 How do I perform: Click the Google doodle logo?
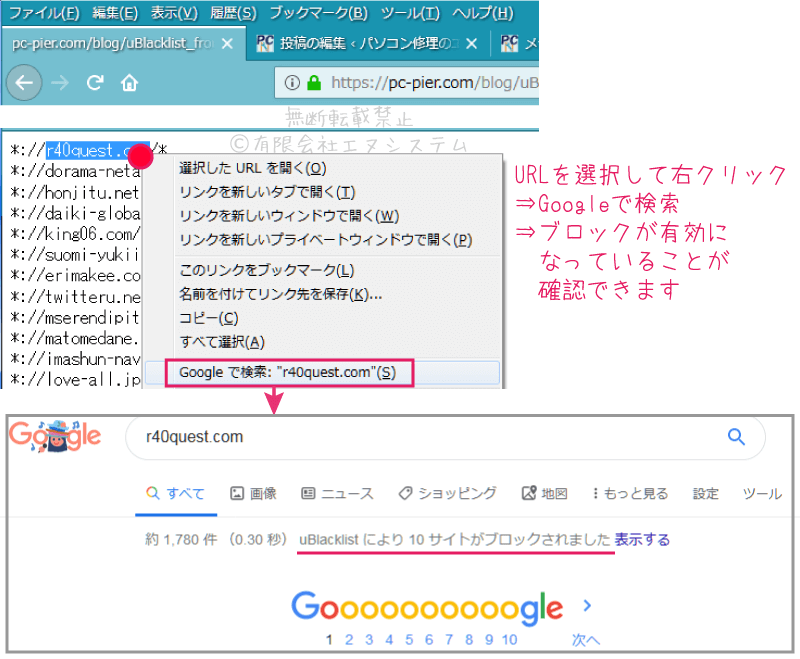click(55, 437)
